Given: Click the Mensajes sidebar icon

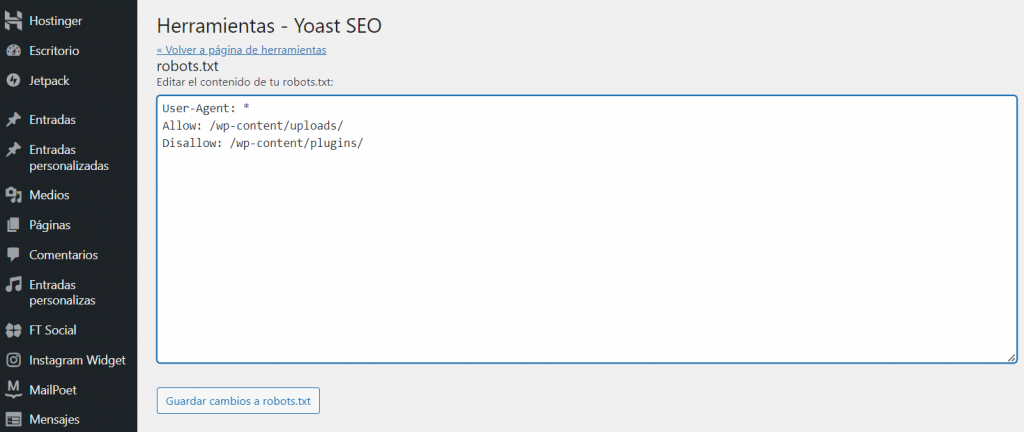Looking at the screenshot, I should (14, 419).
